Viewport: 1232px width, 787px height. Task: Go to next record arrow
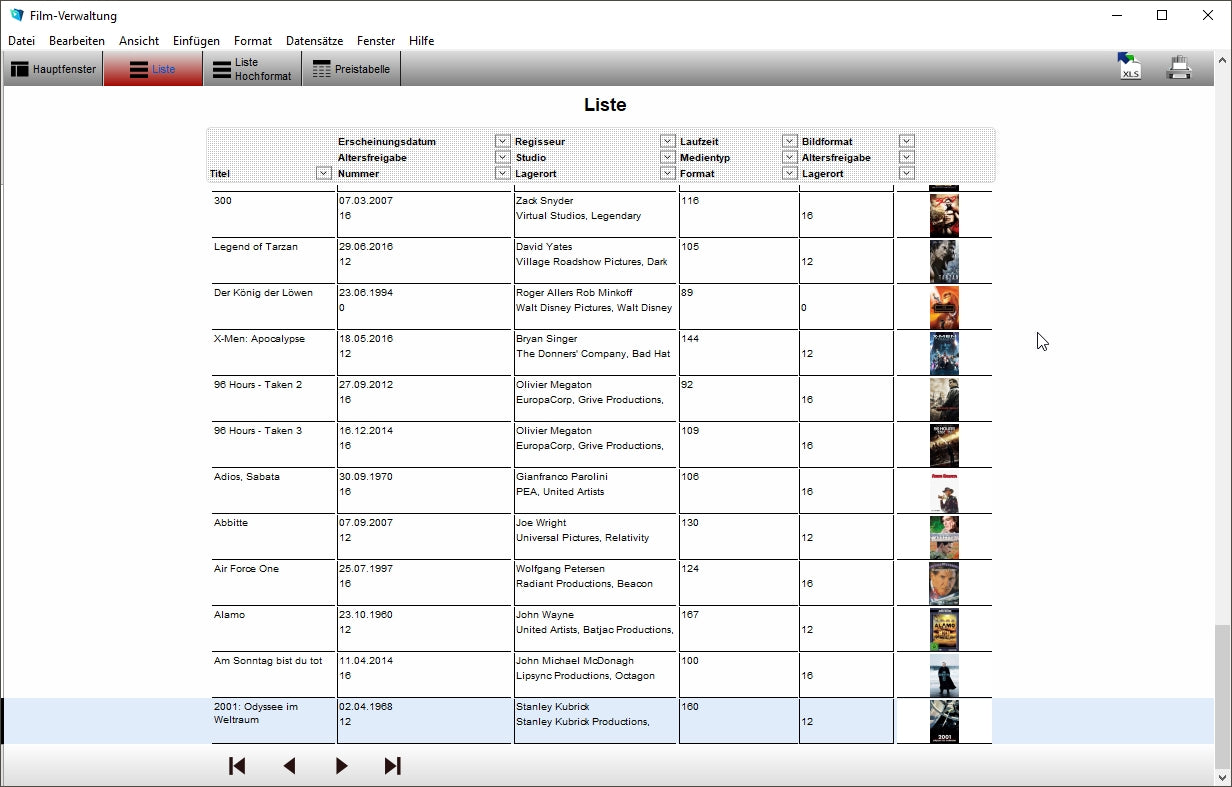coord(342,766)
